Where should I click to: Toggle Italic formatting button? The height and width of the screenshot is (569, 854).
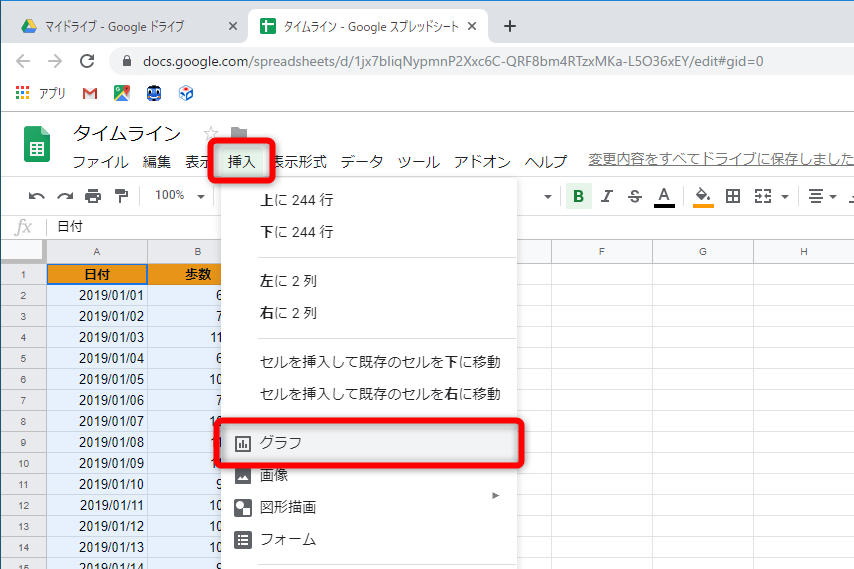(607, 196)
